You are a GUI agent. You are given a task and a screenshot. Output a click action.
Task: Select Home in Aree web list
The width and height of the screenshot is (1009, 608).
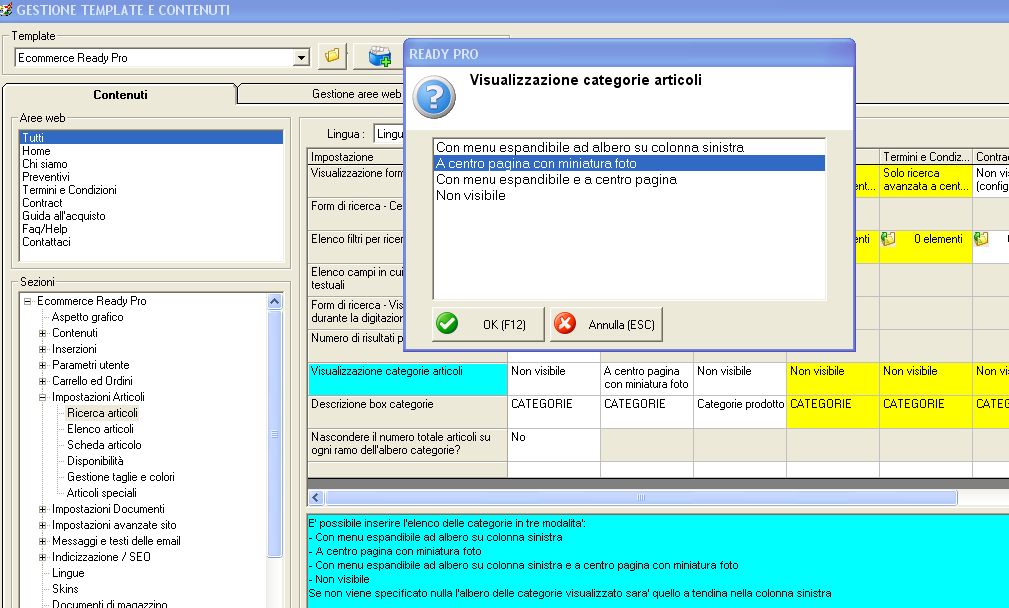[x=151, y=151]
